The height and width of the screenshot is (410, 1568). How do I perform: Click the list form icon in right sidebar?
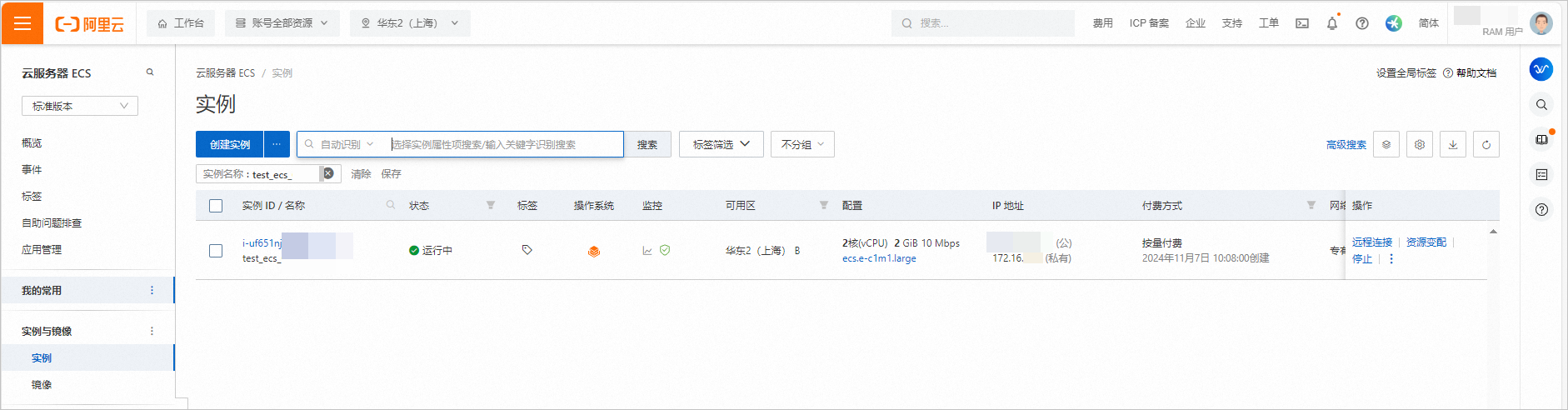click(1541, 174)
